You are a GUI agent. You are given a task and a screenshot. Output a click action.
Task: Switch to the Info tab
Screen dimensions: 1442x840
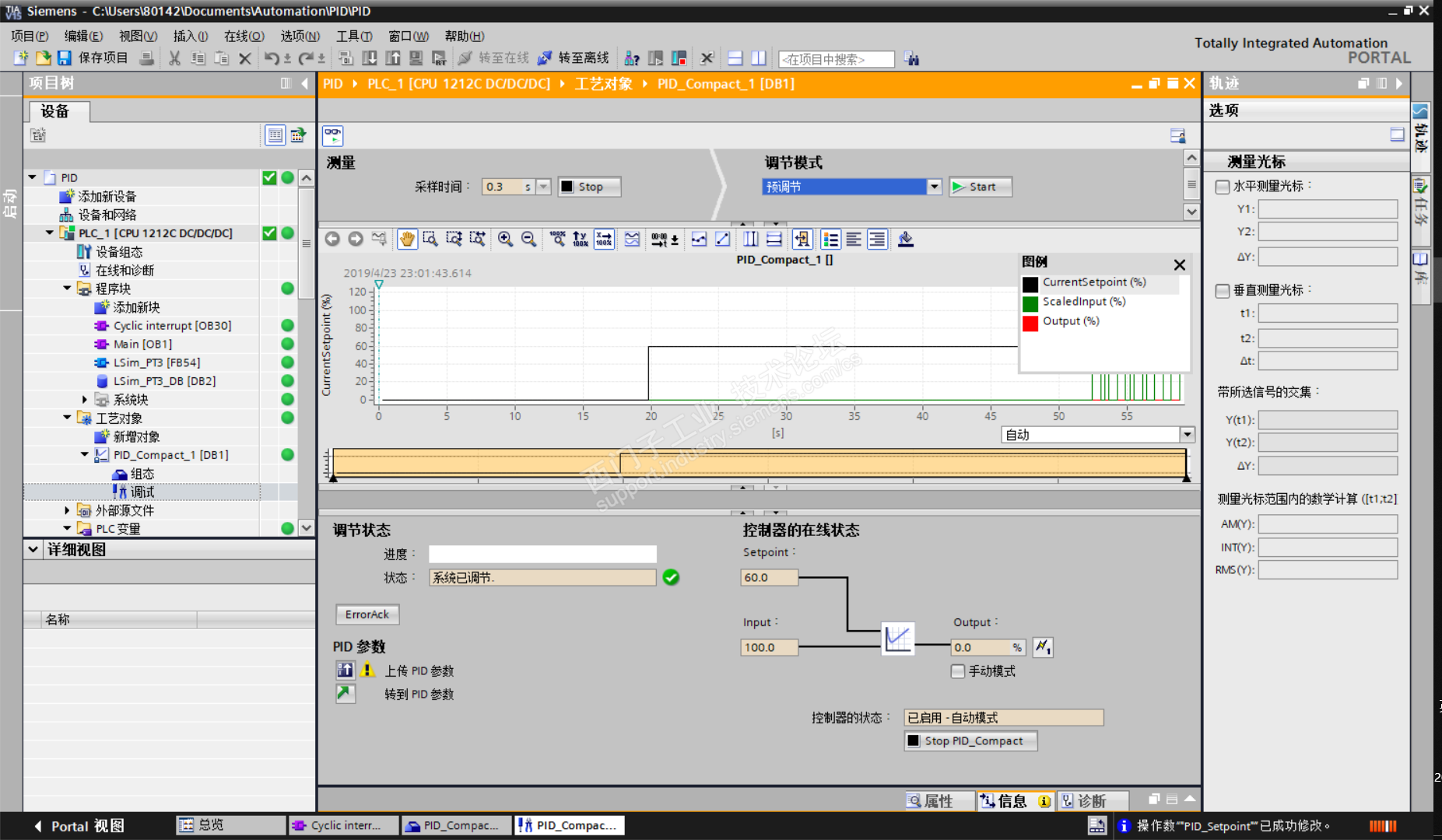point(1015,800)
